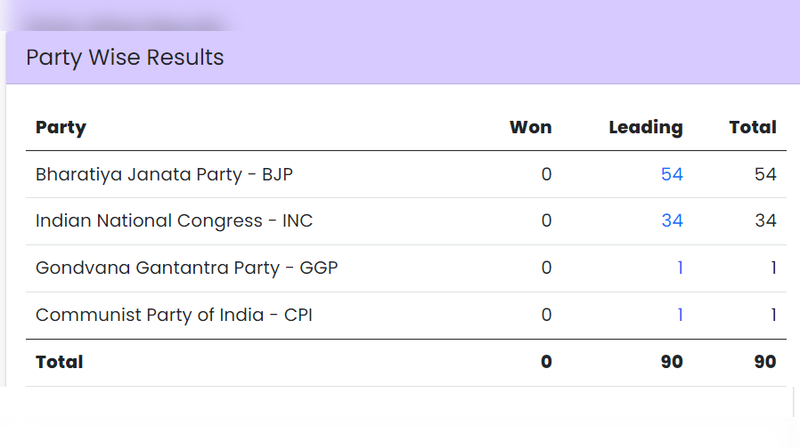
Task: Select the Gondvana Gantantra Party name
Action: [178, 268]
